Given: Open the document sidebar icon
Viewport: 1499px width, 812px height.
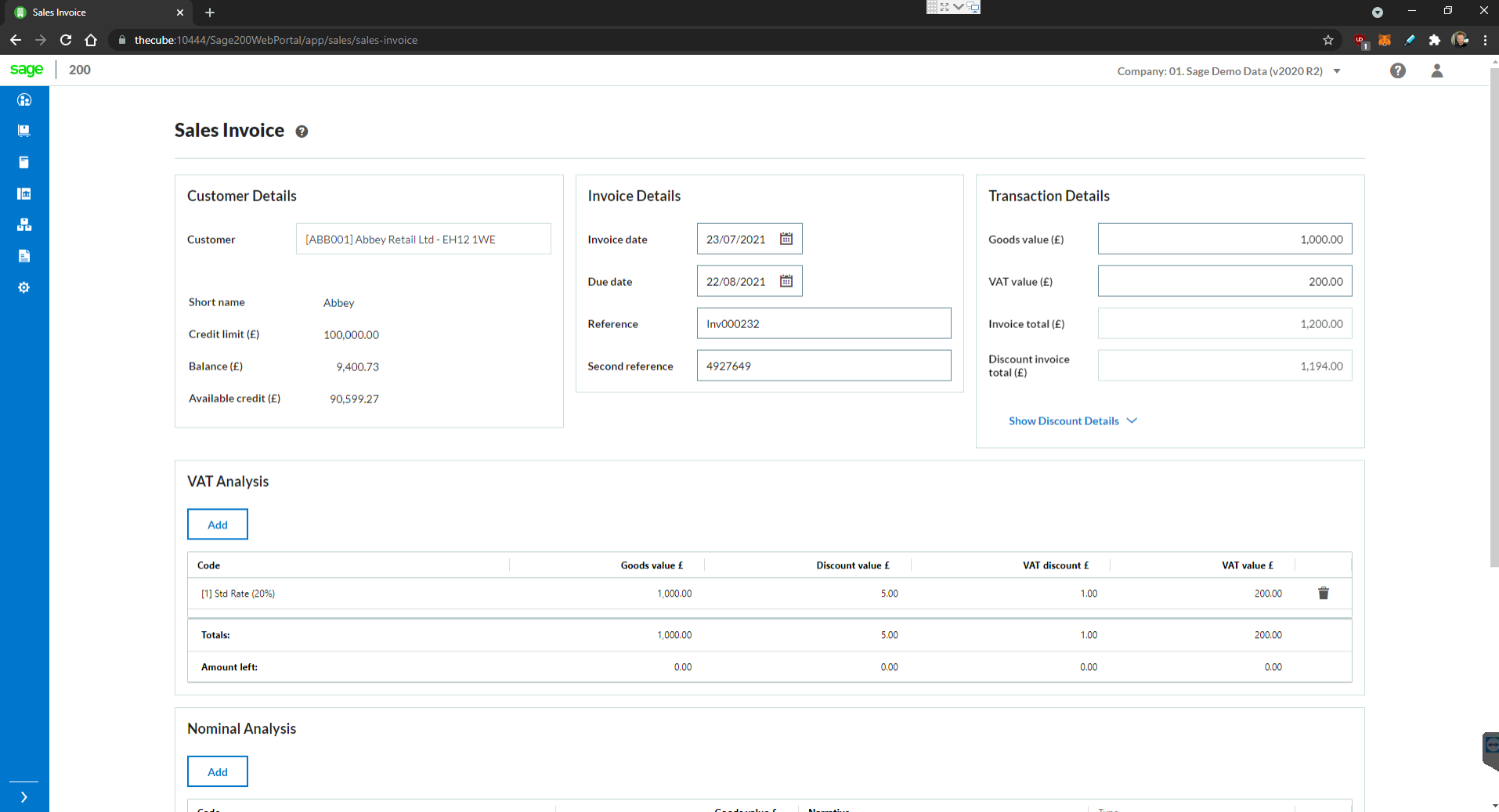Looking at the screenshot, I should [x=24, y=256].
